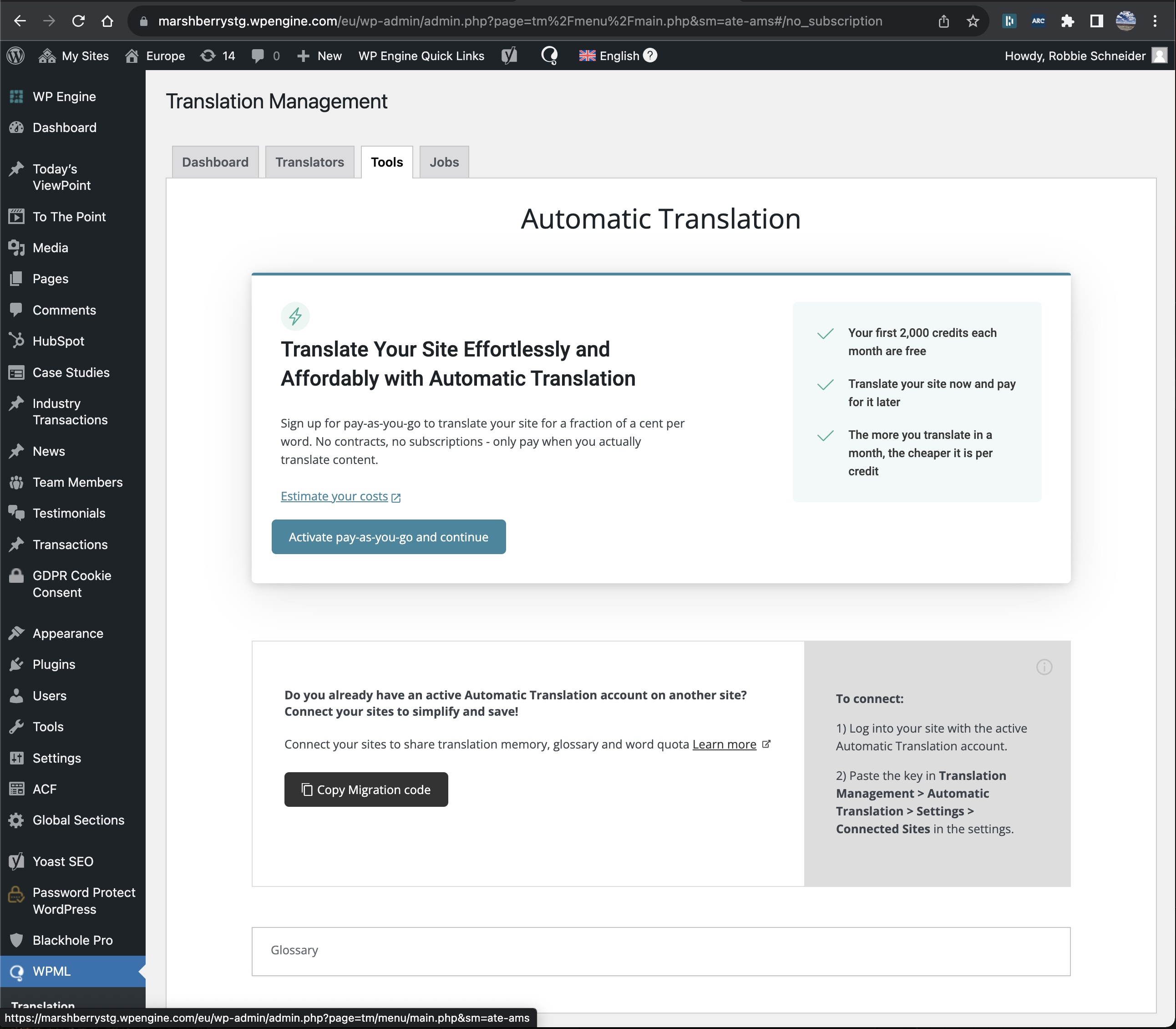Click the Chrome profile avatar
Screen dimensions: 1176x1029
(x=1125, y=21)
